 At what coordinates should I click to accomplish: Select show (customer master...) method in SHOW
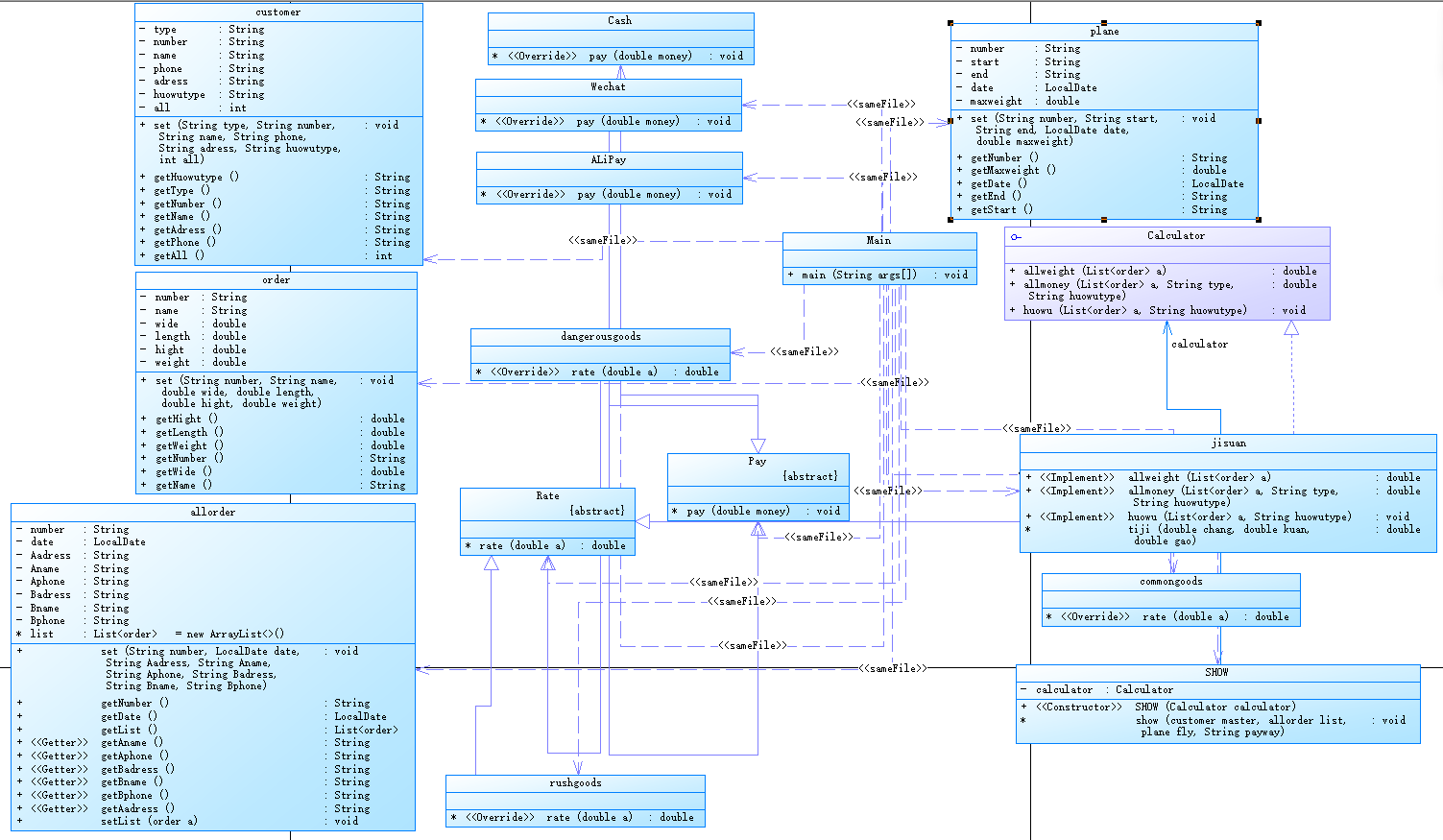[x=1214, y=726]
